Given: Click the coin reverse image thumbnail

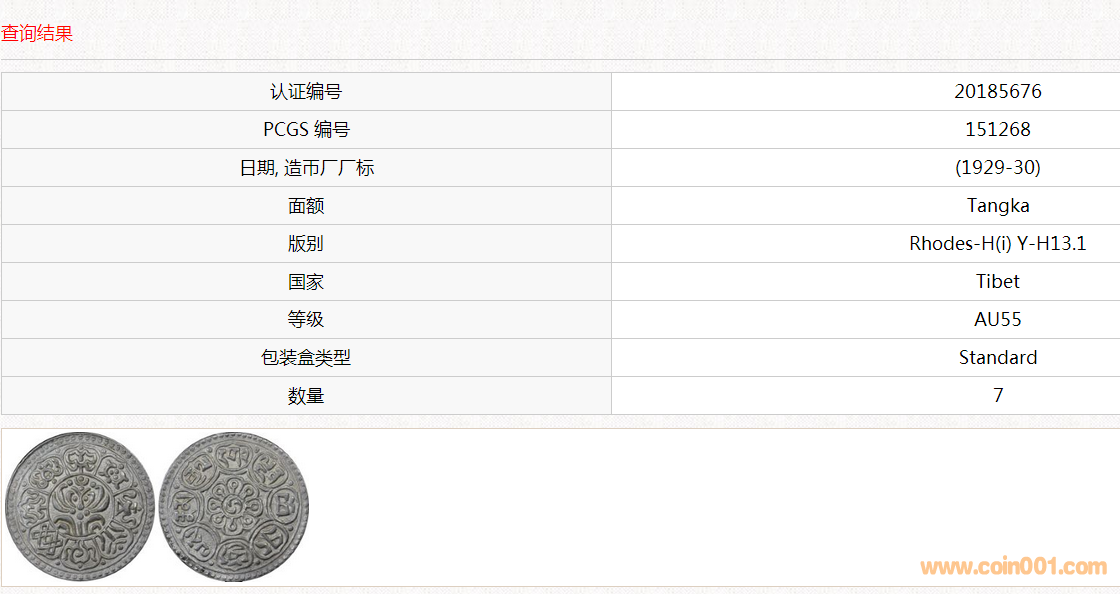Looking at the screenshot, I should point(234,508).
